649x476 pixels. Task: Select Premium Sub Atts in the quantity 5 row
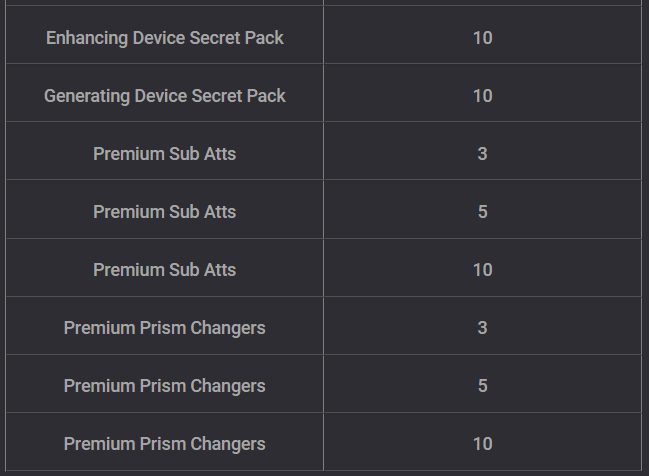click(165, 212)
